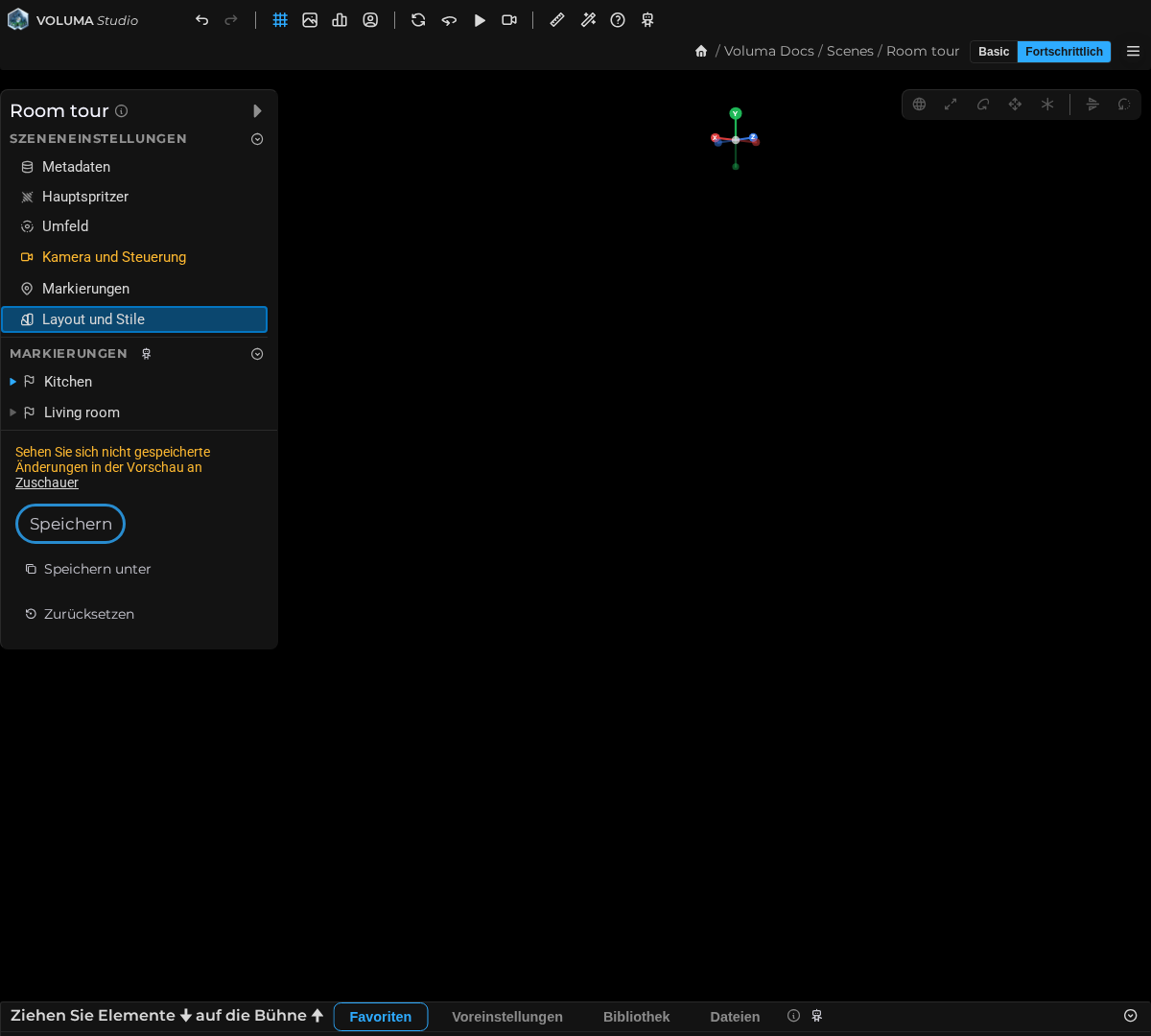Open the bar chart statistics icon
1151x1036 pixels.
pos(340,20)
